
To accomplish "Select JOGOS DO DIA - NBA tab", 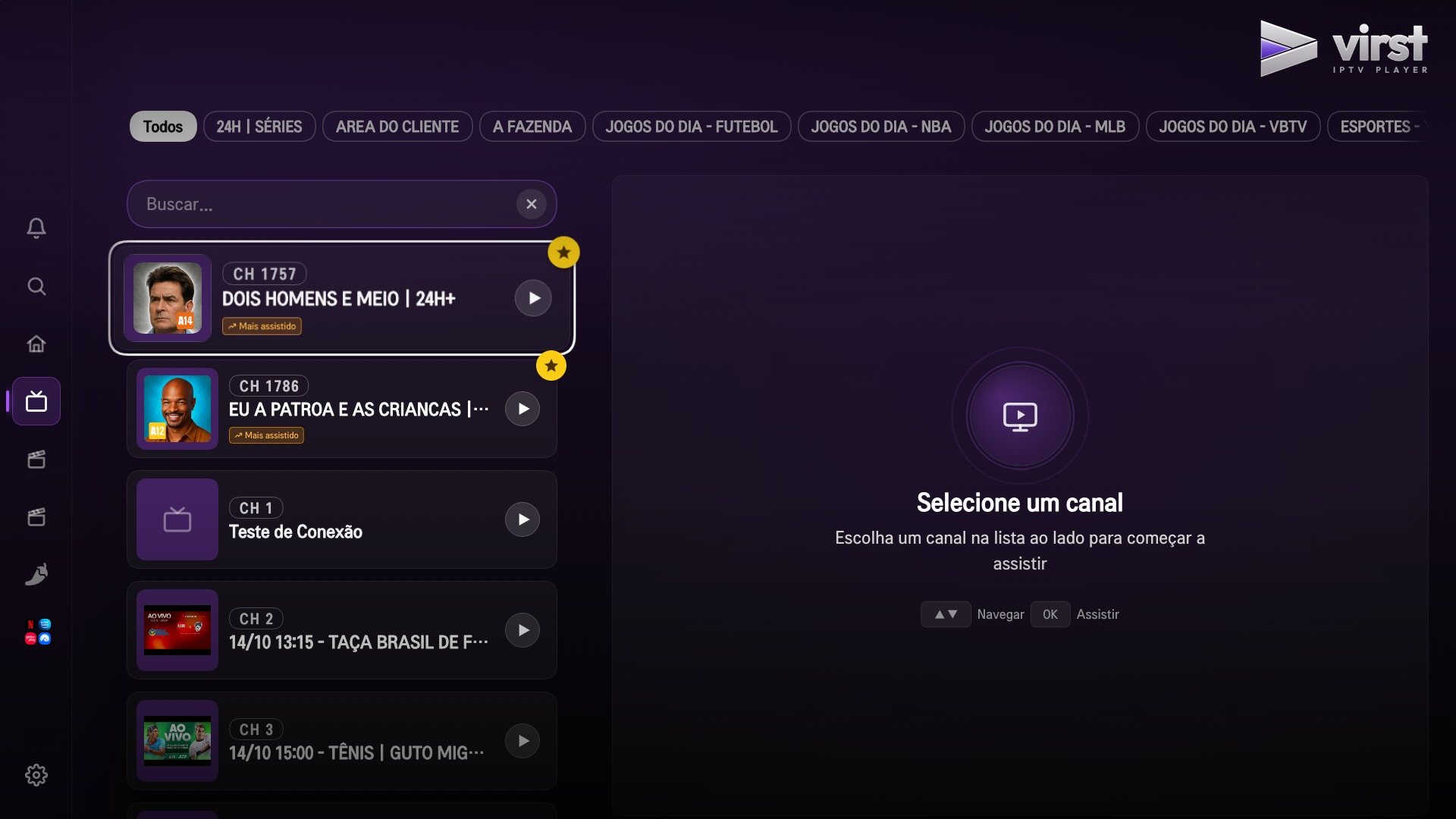I will pyautogui.click(x=881, y=127).
